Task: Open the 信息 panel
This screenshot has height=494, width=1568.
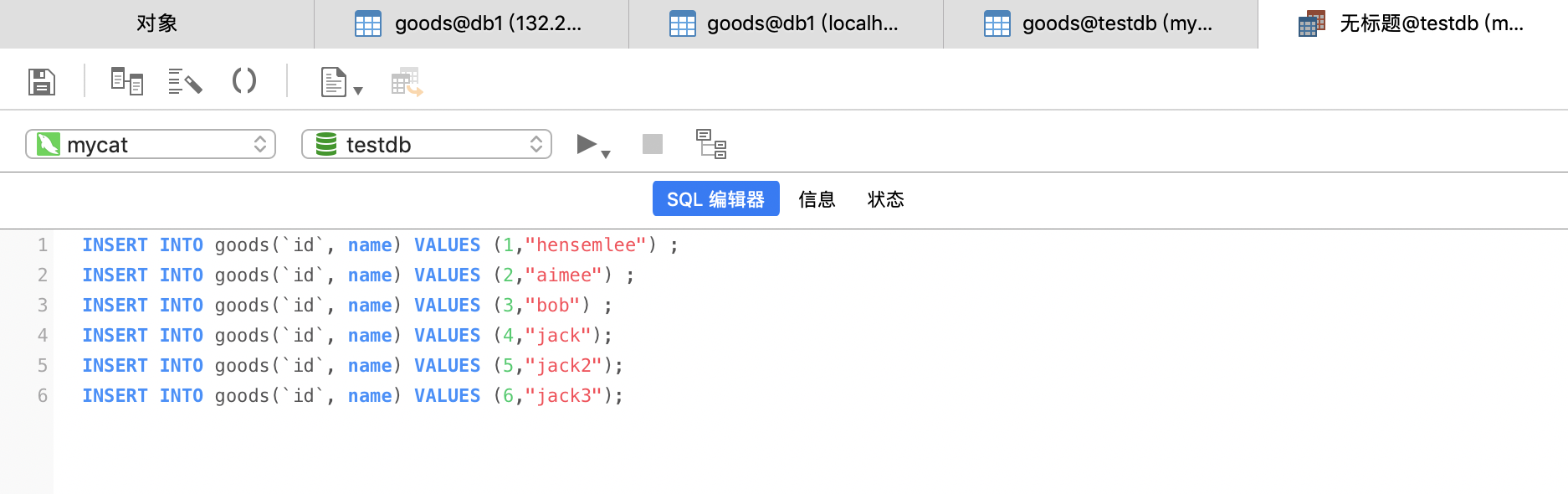Action: coord(817,199)
